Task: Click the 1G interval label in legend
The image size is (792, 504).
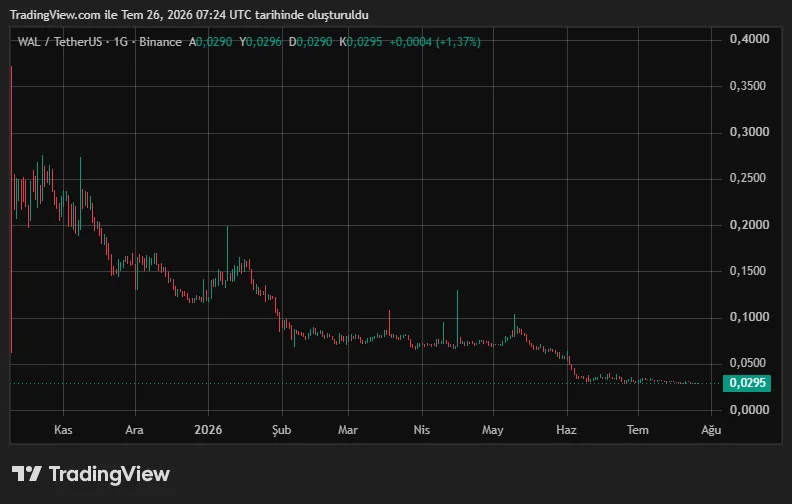Action: (120, 42)
